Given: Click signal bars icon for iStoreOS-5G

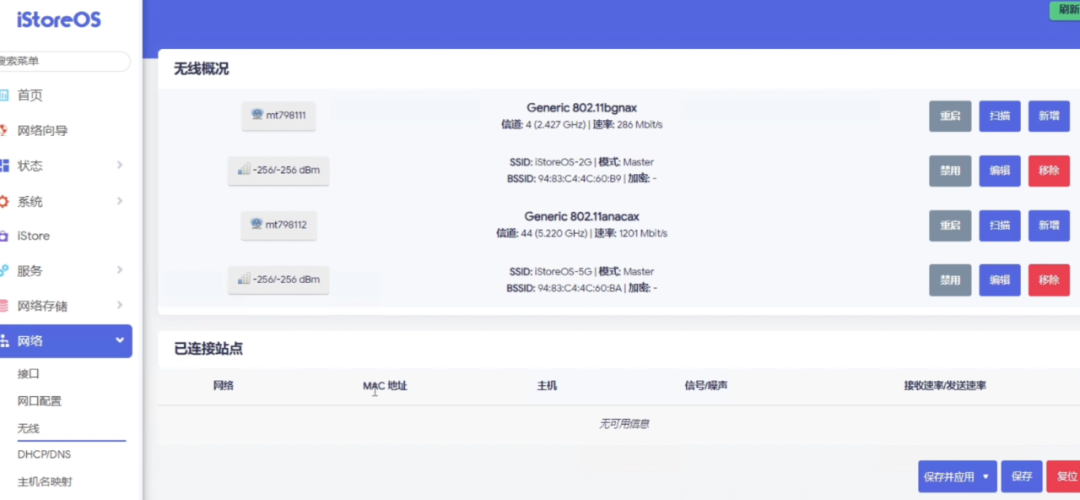Looking at the screenshot, I should click(244, 279).
